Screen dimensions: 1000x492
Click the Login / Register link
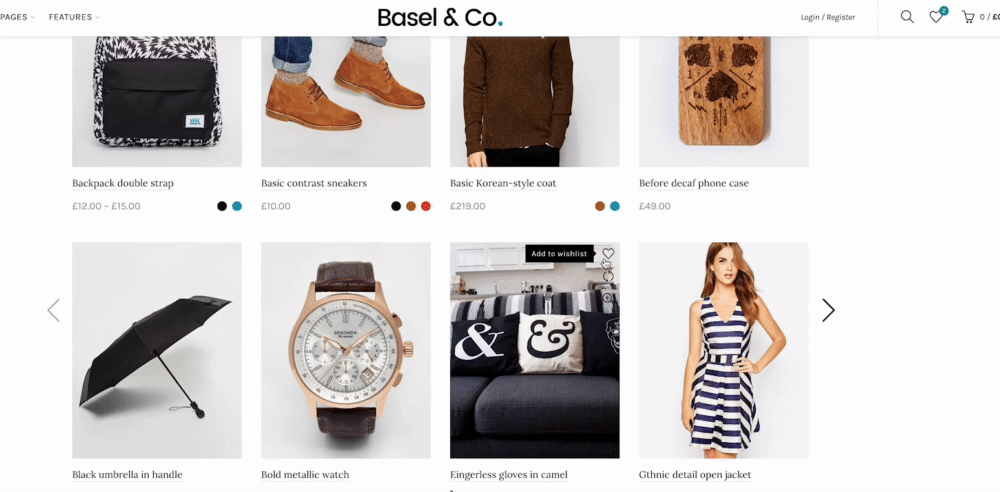pyautogui.click(x=828, y=17)
